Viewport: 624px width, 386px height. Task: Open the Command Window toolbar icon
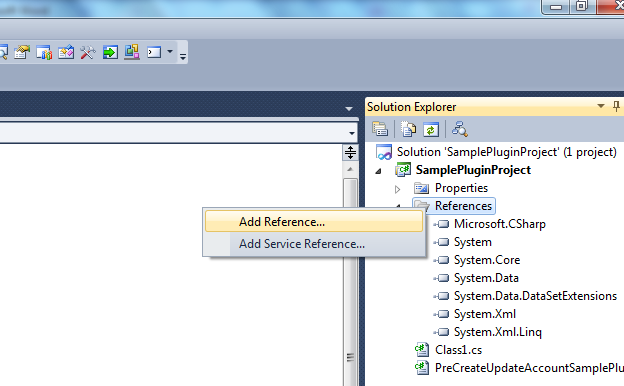click(154, 52)
